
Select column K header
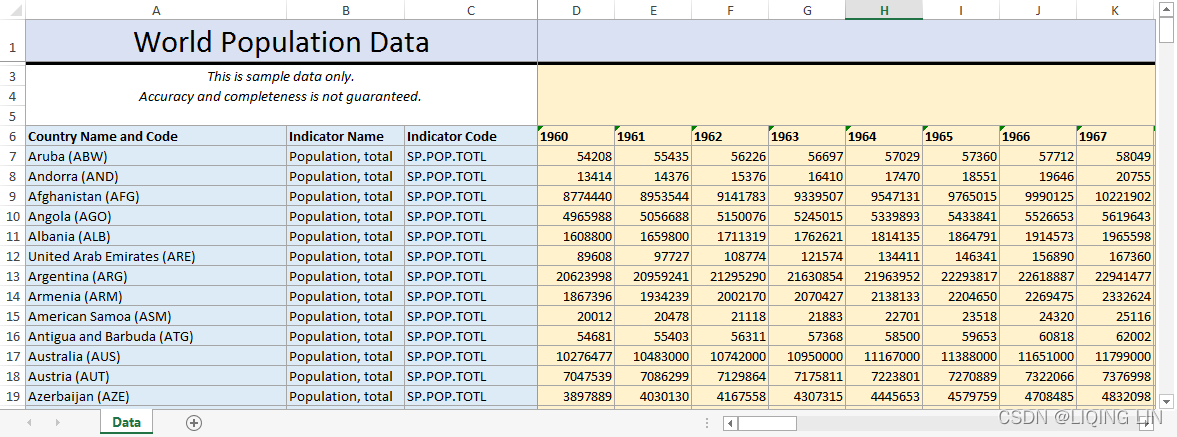point(1115,10)
